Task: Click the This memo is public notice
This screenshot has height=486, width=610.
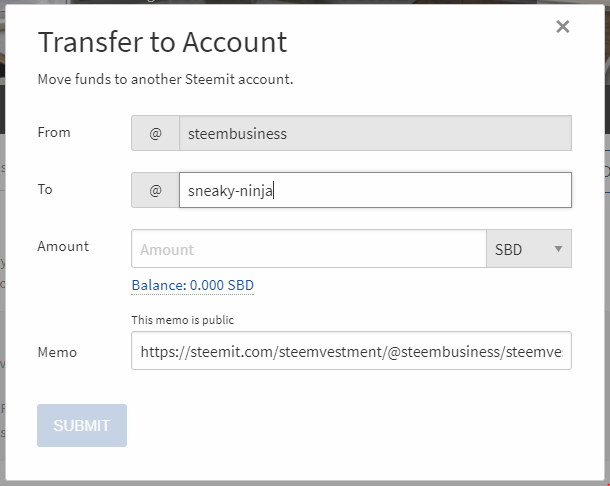Action: 183,320
